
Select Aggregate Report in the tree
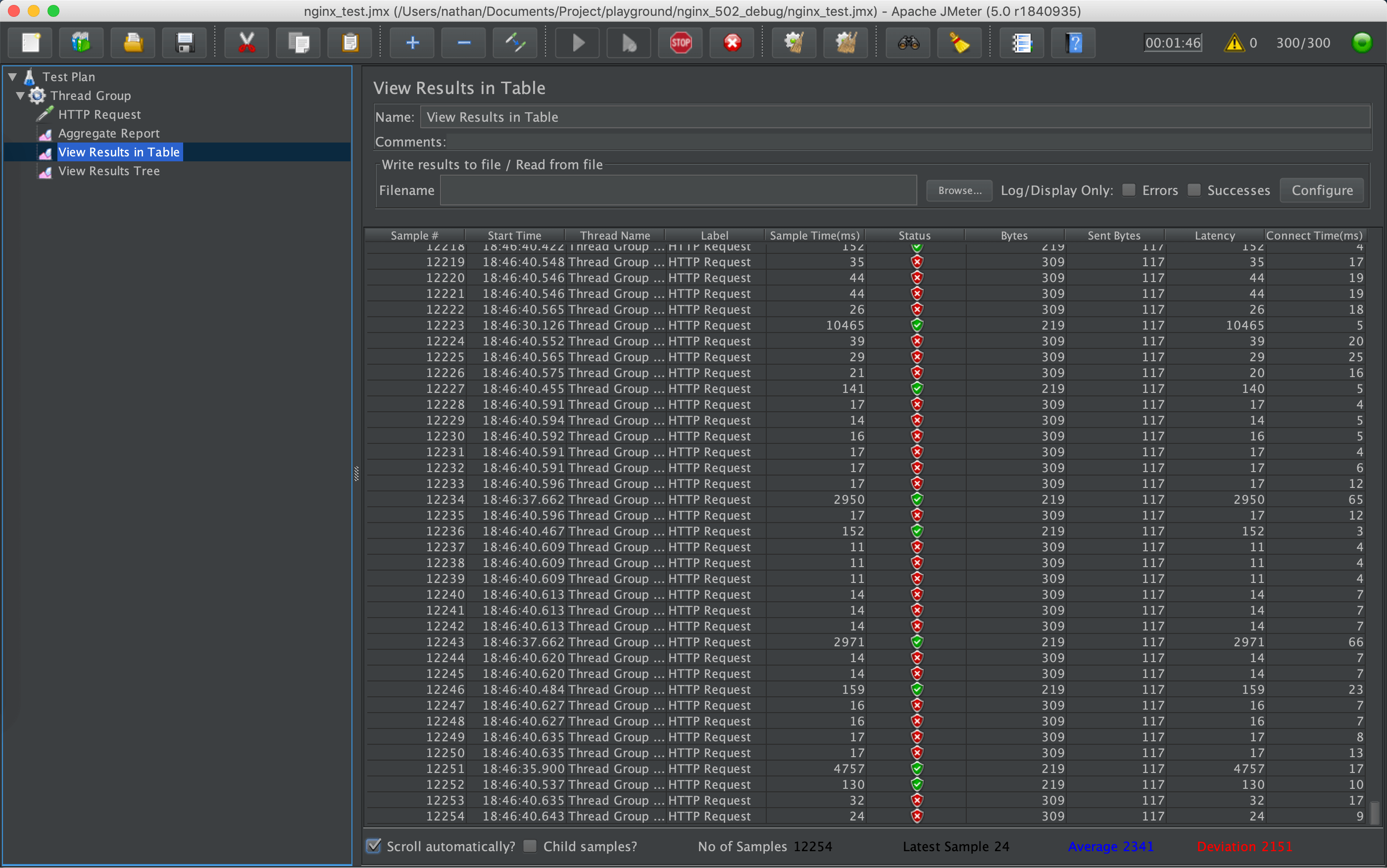(x=108, y=133)
